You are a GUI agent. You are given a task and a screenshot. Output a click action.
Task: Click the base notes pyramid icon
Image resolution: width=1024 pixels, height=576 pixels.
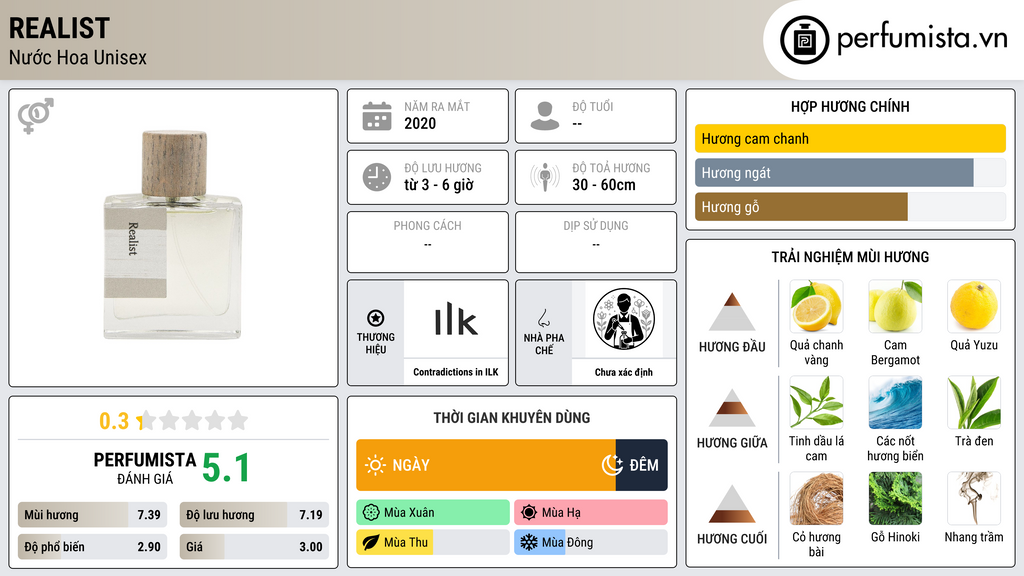pyautogui.click(x=732, y=504)
